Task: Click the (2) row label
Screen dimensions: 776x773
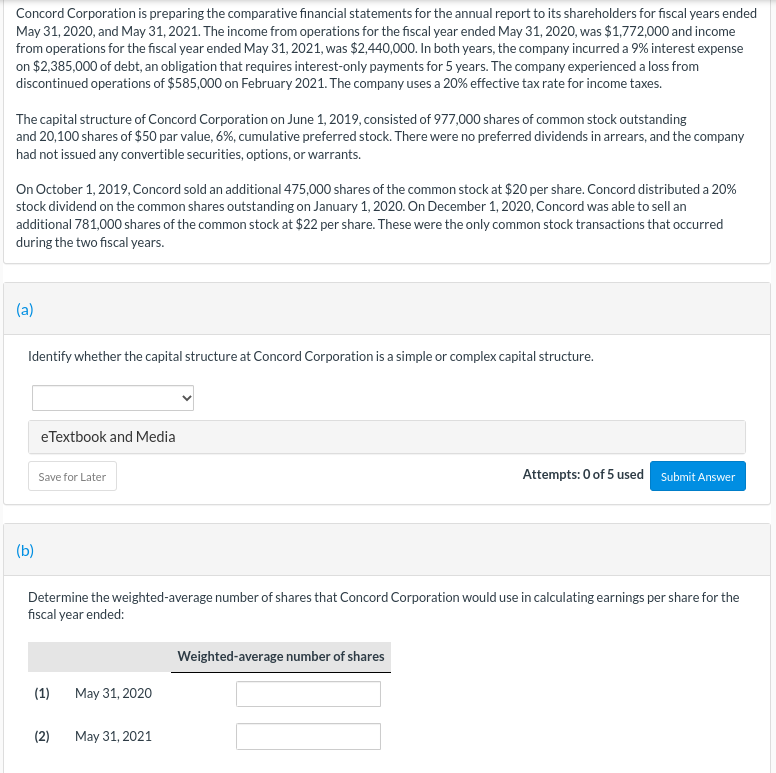Action: pyautogui.click(x=42, y=736)
